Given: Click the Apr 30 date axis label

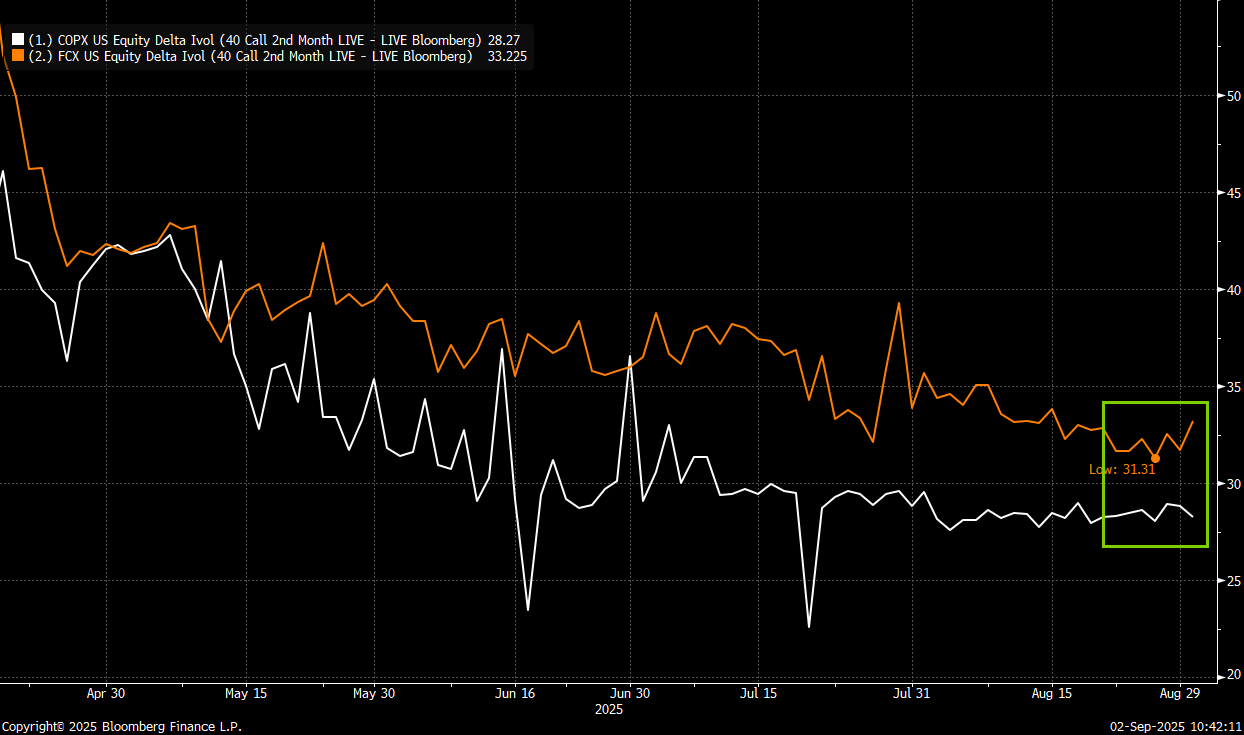Looking at the screenshot, I should pos(106,693).
